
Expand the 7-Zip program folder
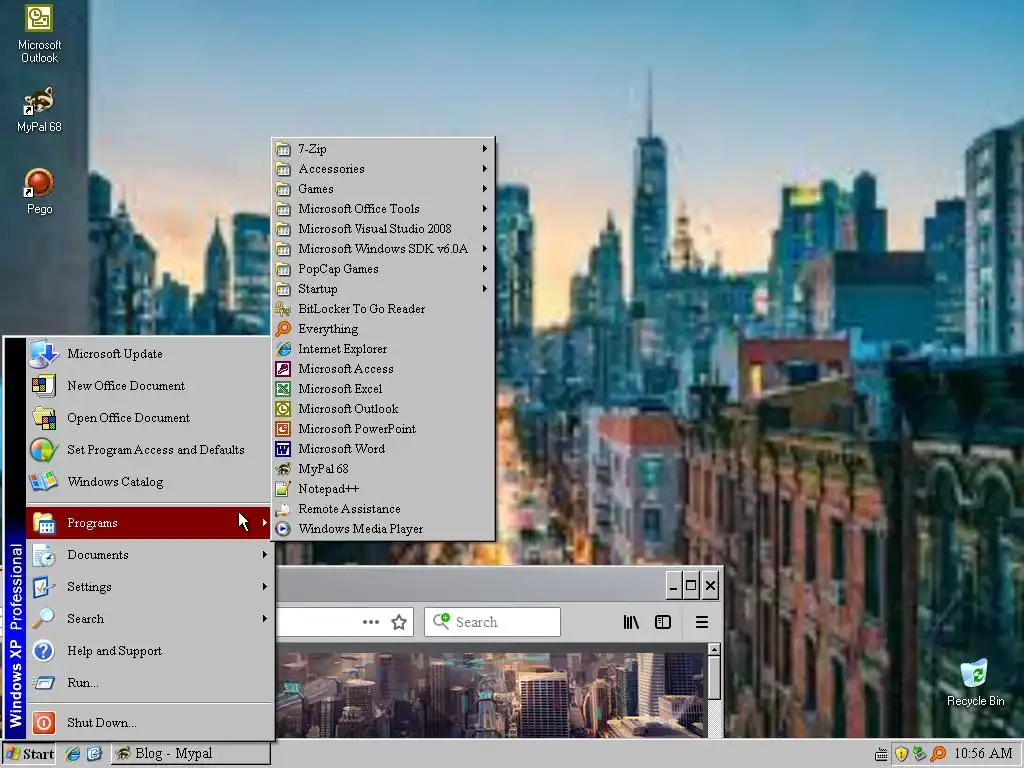coord(383,149)
